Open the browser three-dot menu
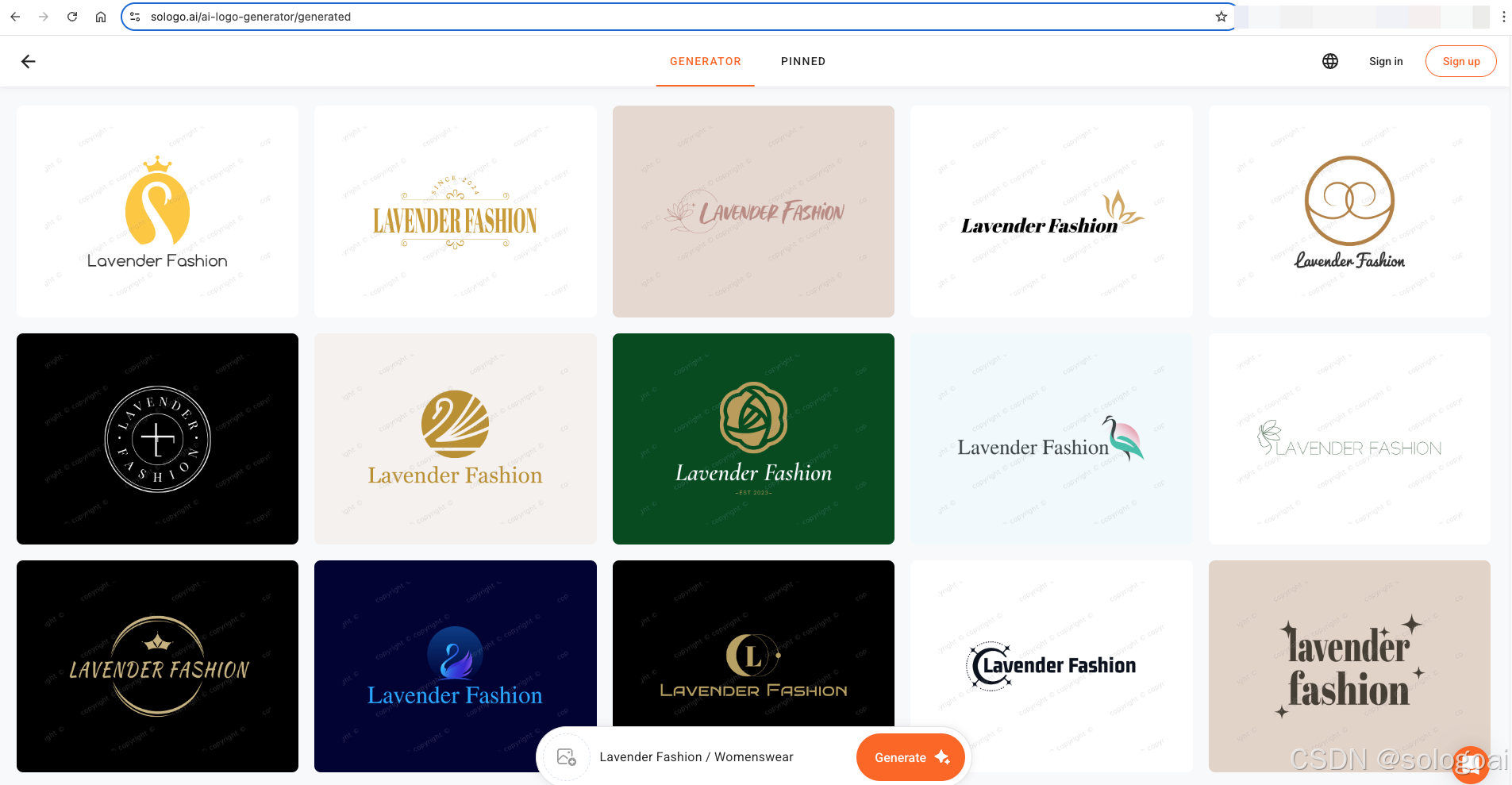The image size is (1512, 785). [1503, 17]
